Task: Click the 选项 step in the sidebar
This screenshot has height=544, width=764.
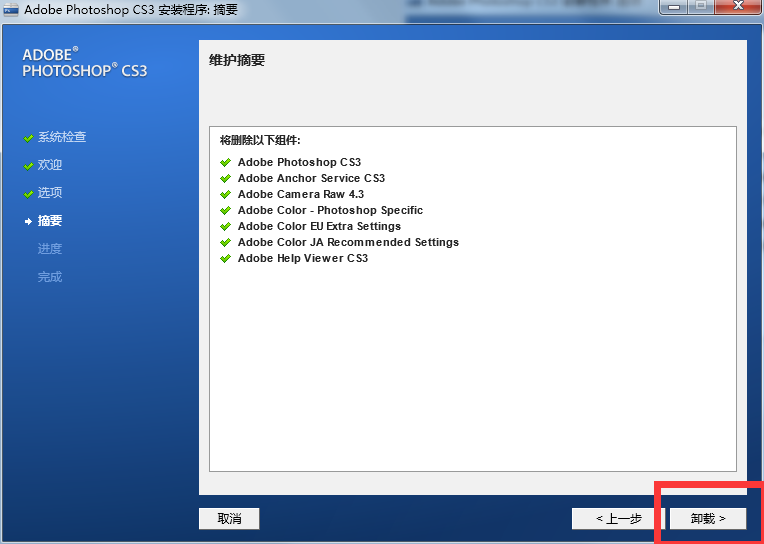Action: (x=50, y=193)
